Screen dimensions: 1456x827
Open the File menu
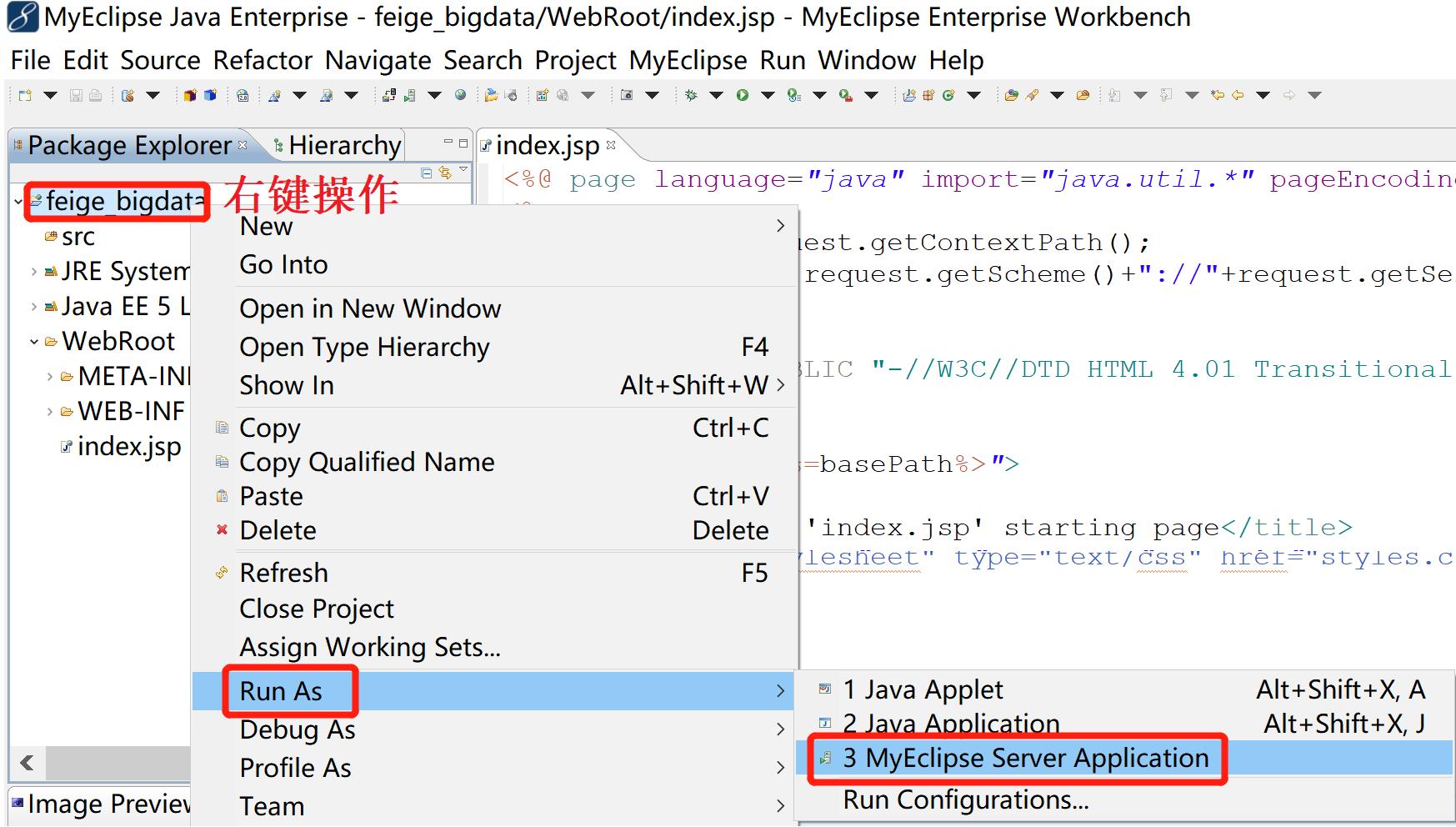click(31, 60)
